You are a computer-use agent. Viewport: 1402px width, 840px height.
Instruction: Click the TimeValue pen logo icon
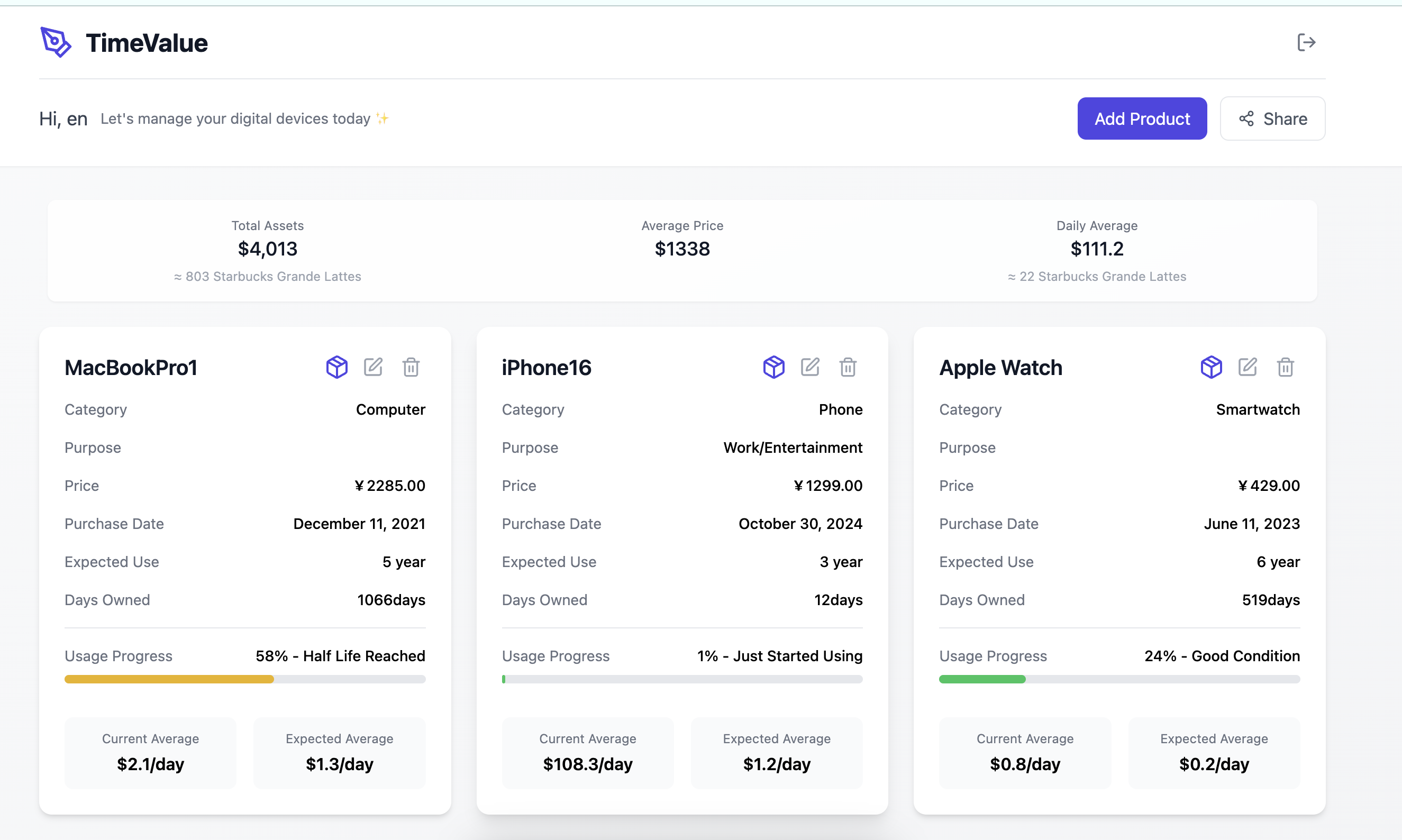click(x=56, y=42)
